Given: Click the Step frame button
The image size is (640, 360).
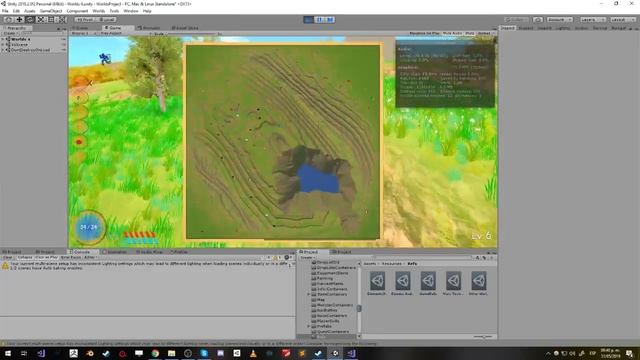Looking at the screenshot, I should 330,20.
